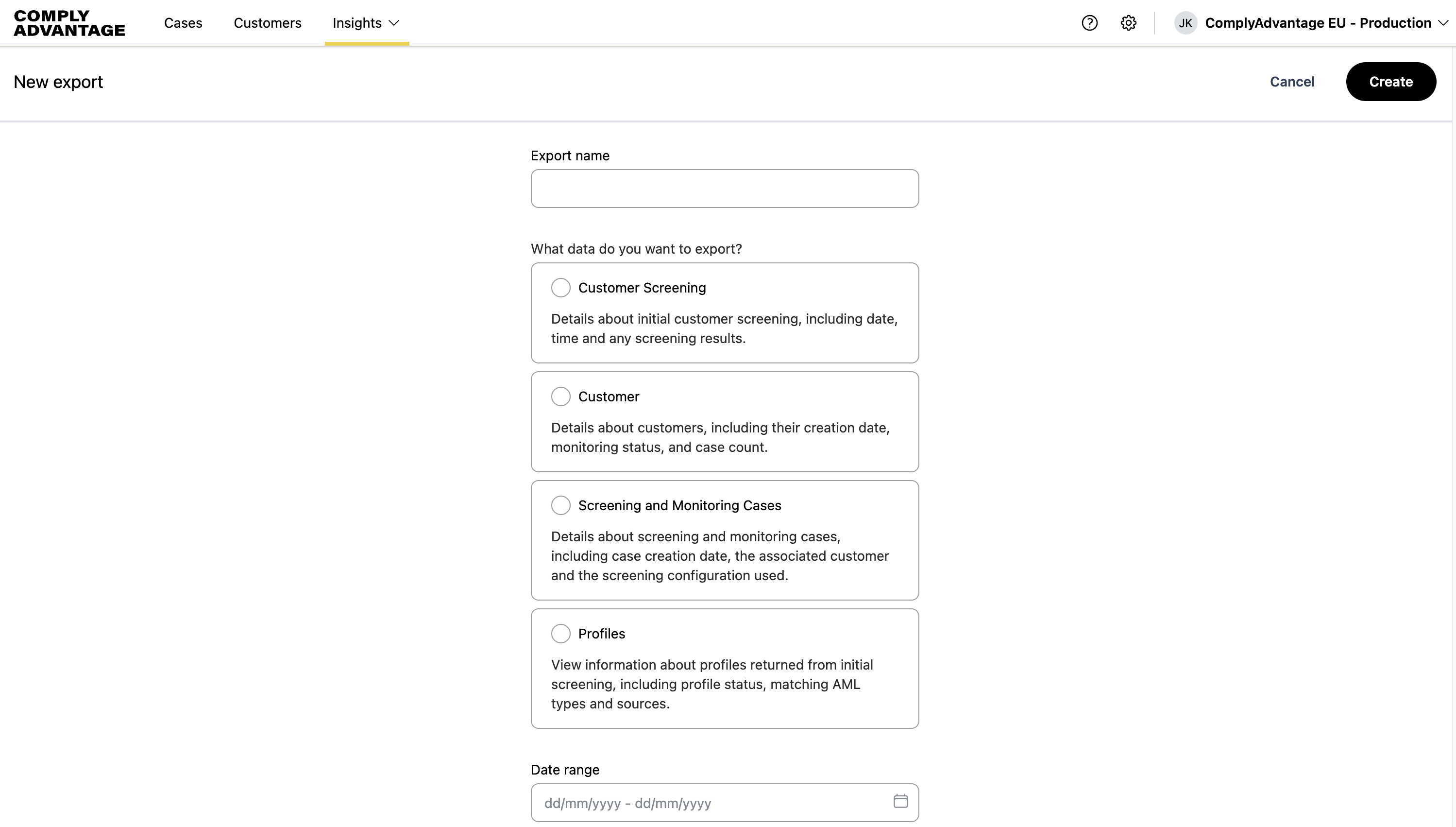Open the Cases tab
The height and width of the screenshot is (827, 1456).
point(183,23)
